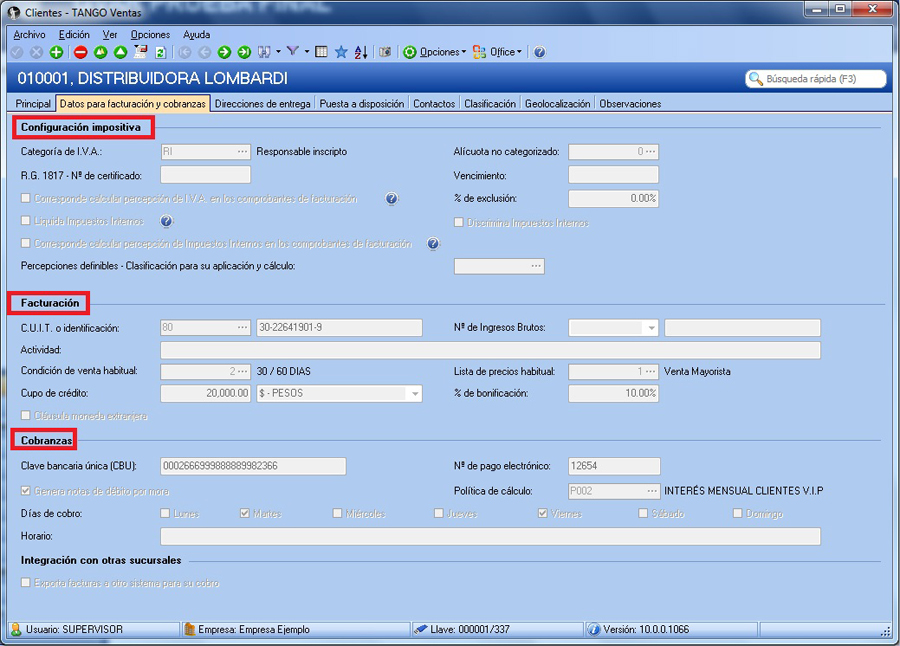Click the green plus add-record icon
900x646 pixels.
56,52
